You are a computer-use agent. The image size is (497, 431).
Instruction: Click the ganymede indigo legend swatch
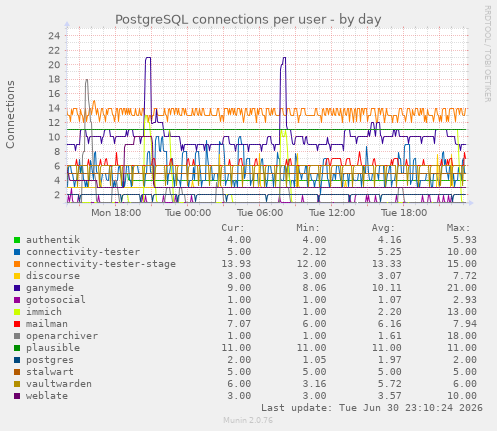(17, 288)
